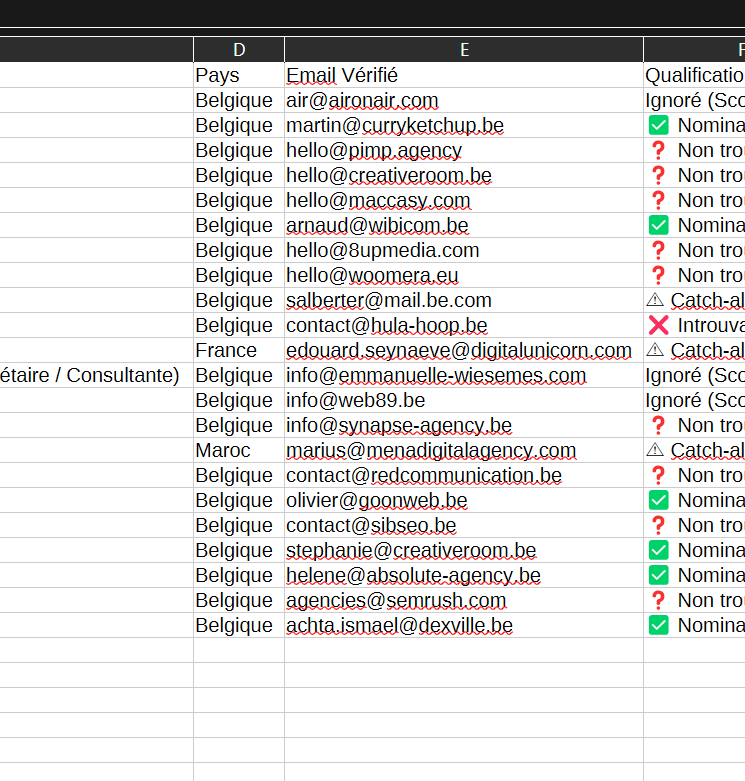
Task: Click Catch-al status in edouard.seynaeve row
Action: click(x=695, y=350)
